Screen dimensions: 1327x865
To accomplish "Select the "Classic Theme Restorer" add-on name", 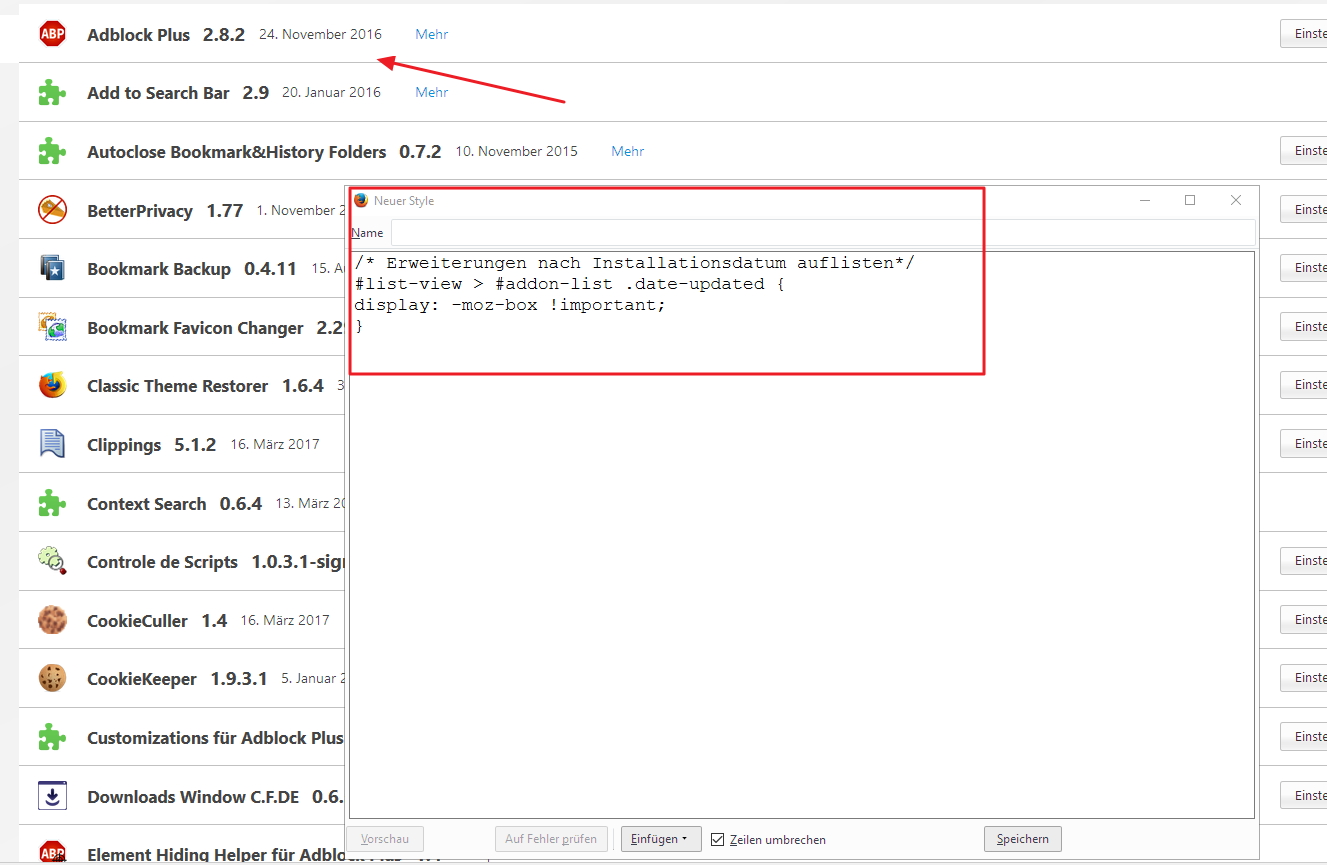I will coord(178,386).
